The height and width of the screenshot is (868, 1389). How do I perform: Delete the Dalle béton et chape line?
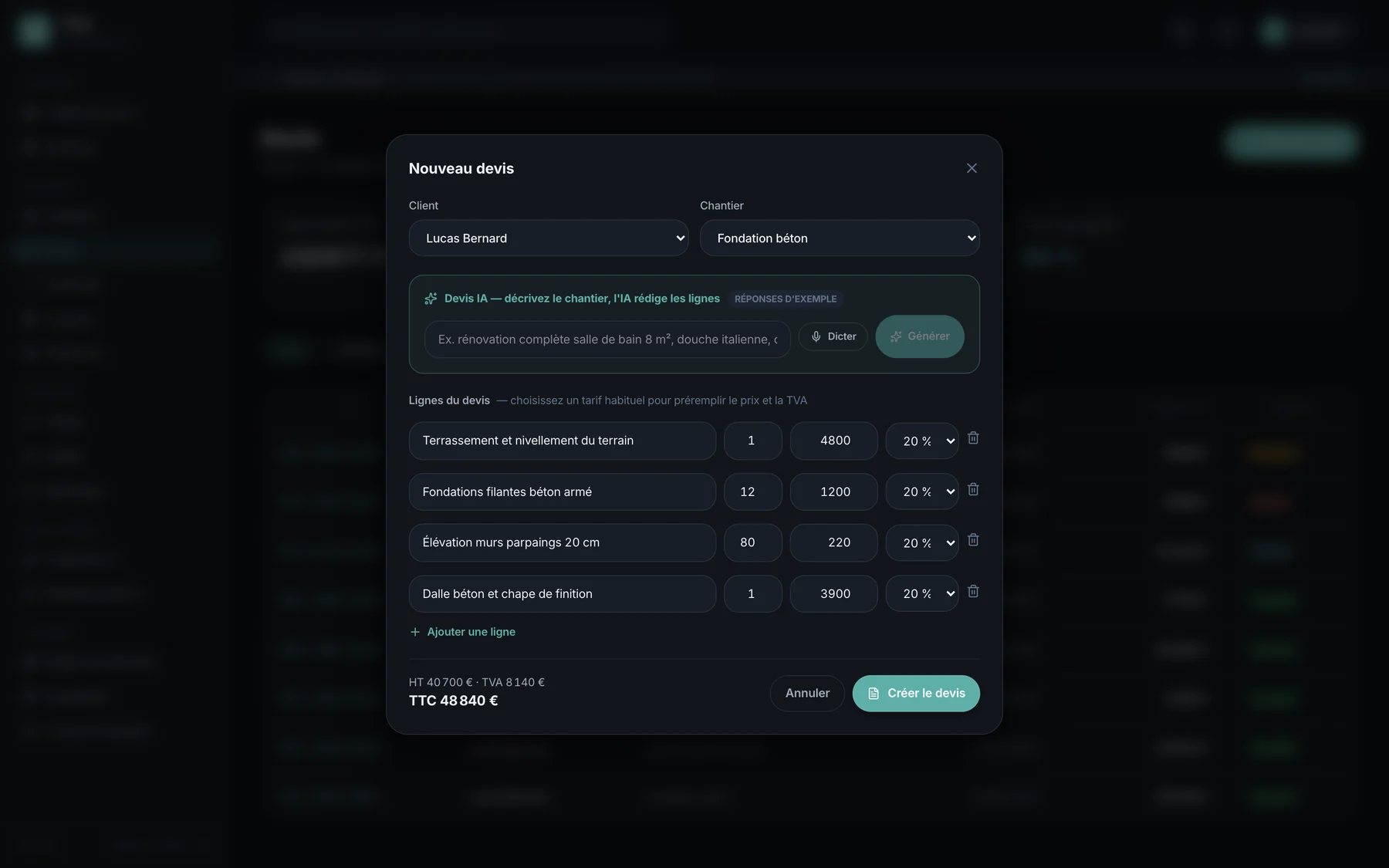(973, 591)
